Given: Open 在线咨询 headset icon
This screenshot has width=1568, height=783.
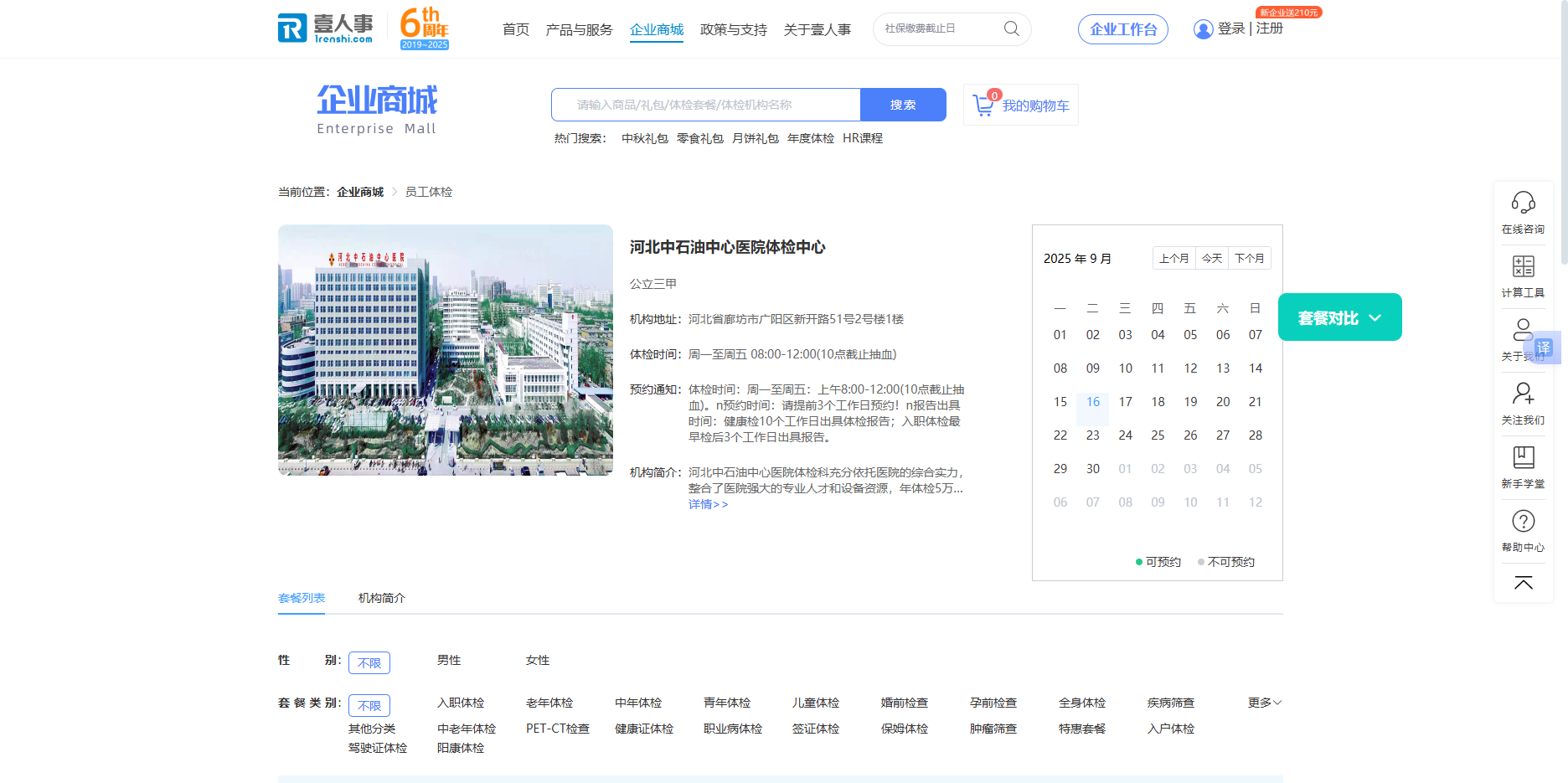Looking at the screenshot, I should click(x=1523, y=202).
